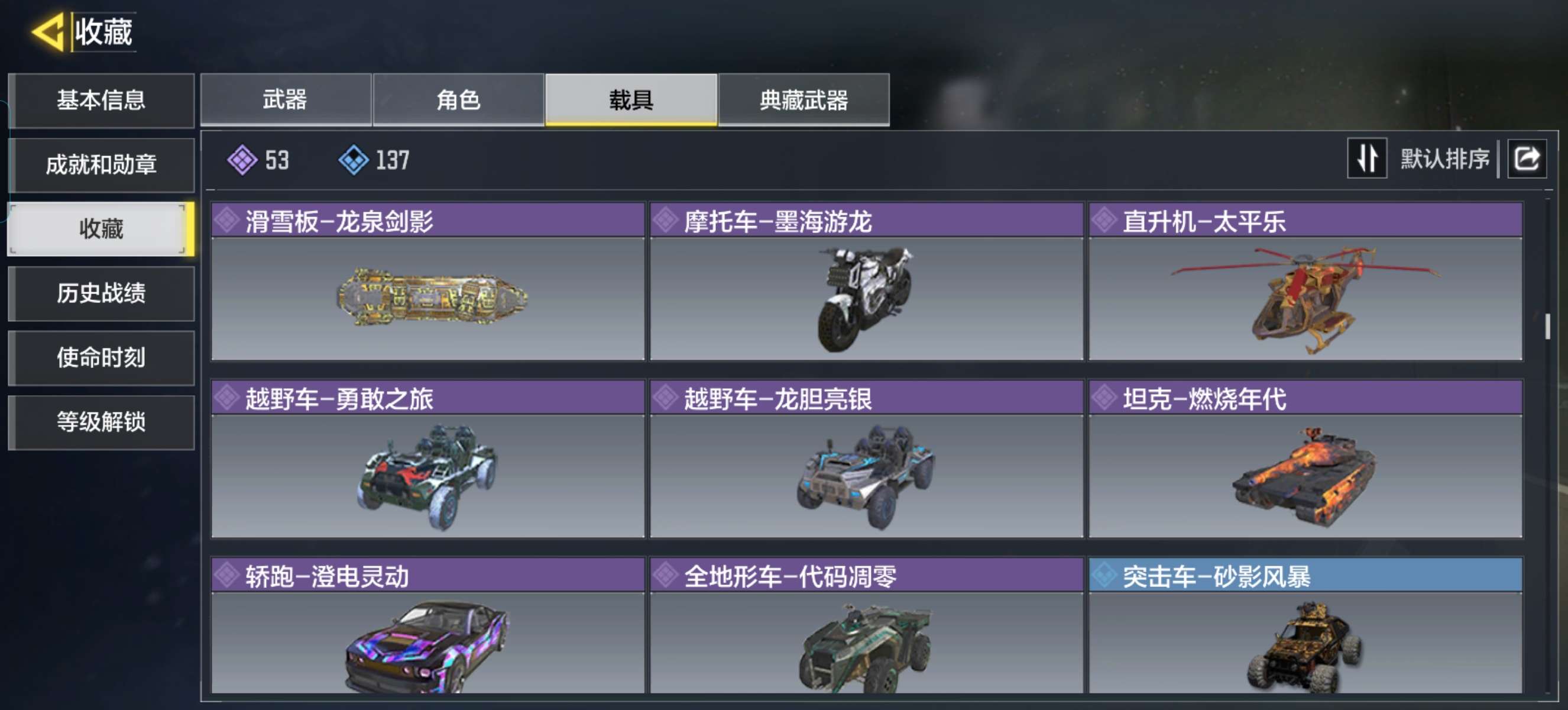The width and height of the screenshot is (1568, 710).
Task: Click the yellow back arrow icon
Action: (48, 32)
